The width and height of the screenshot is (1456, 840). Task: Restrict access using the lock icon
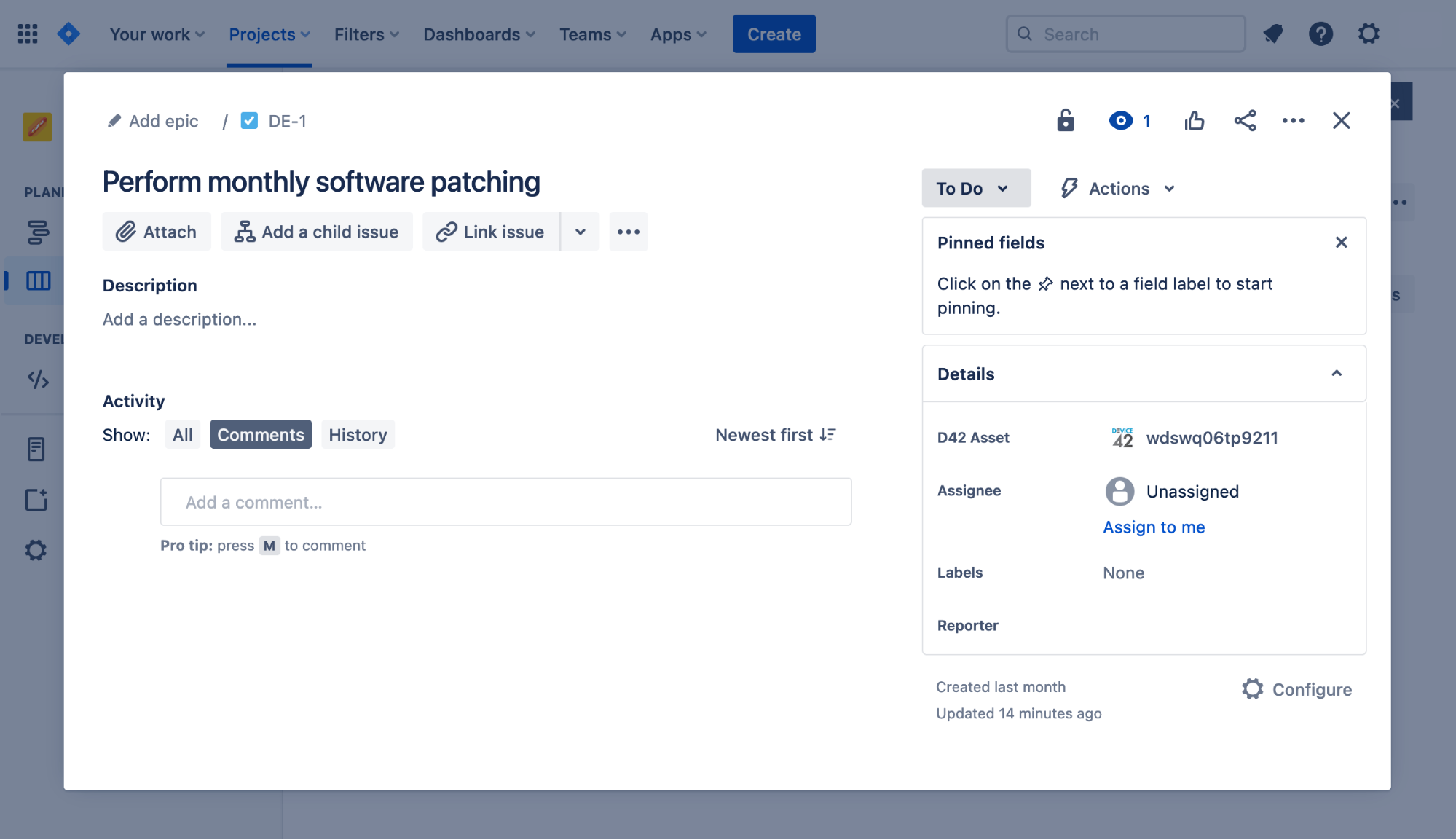(x=1065, y=120)
